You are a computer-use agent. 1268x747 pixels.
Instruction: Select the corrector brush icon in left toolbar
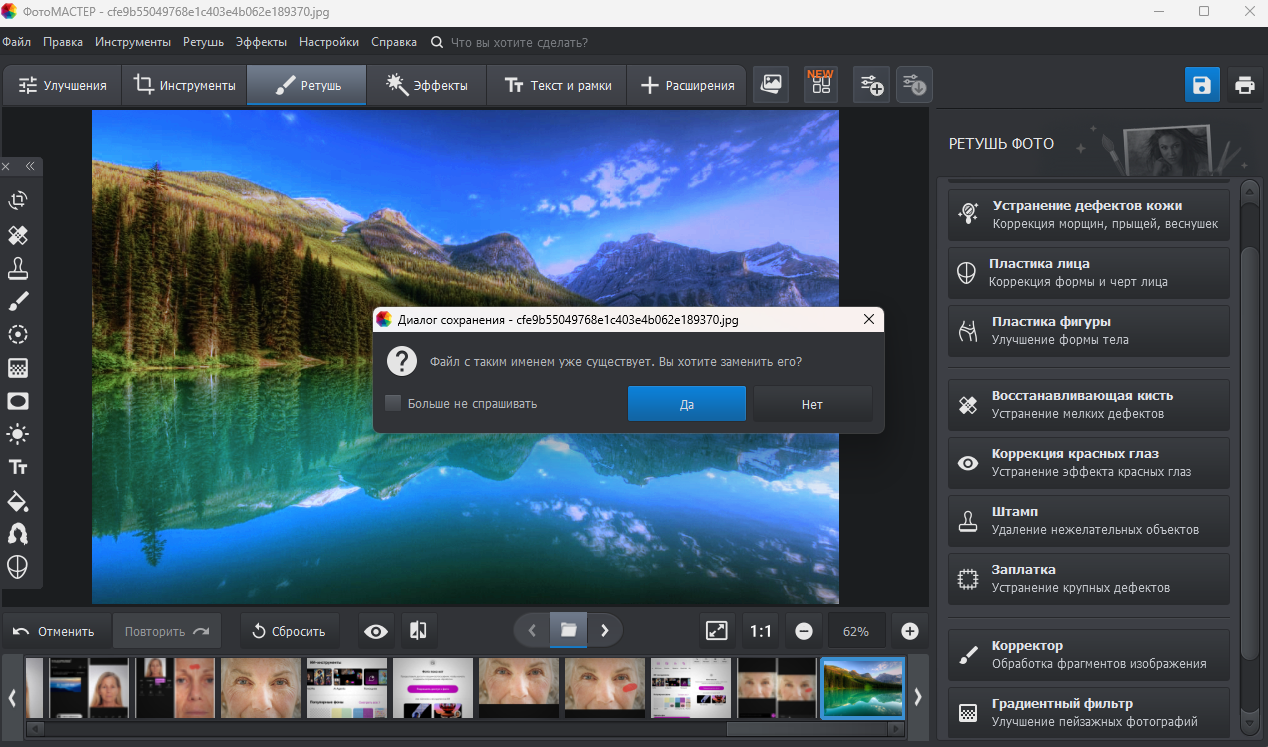pyautogui.click(x=18, y=301)
